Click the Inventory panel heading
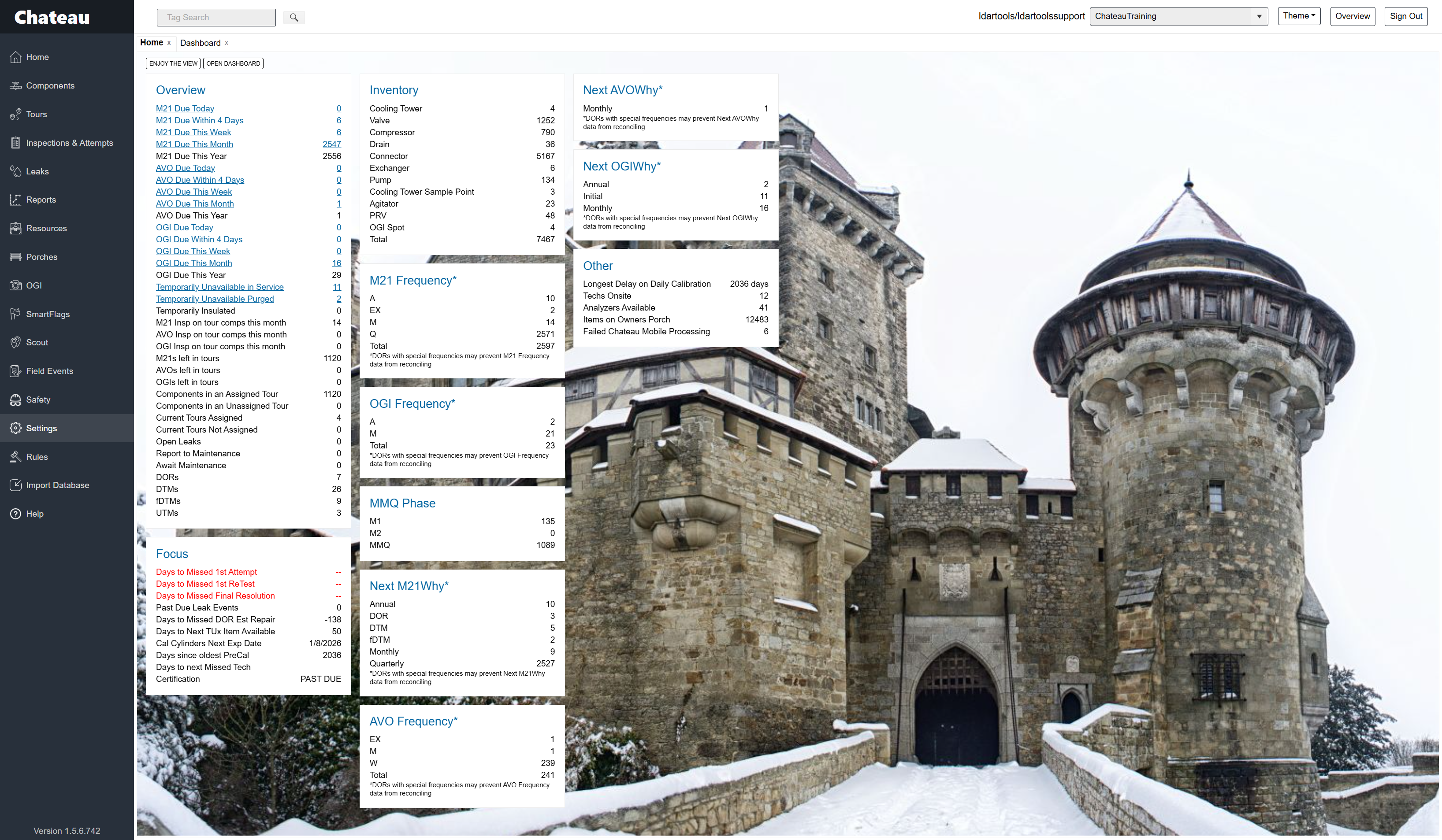The height and width of the screenshot is (840, 1442). (x=394, y=90)
